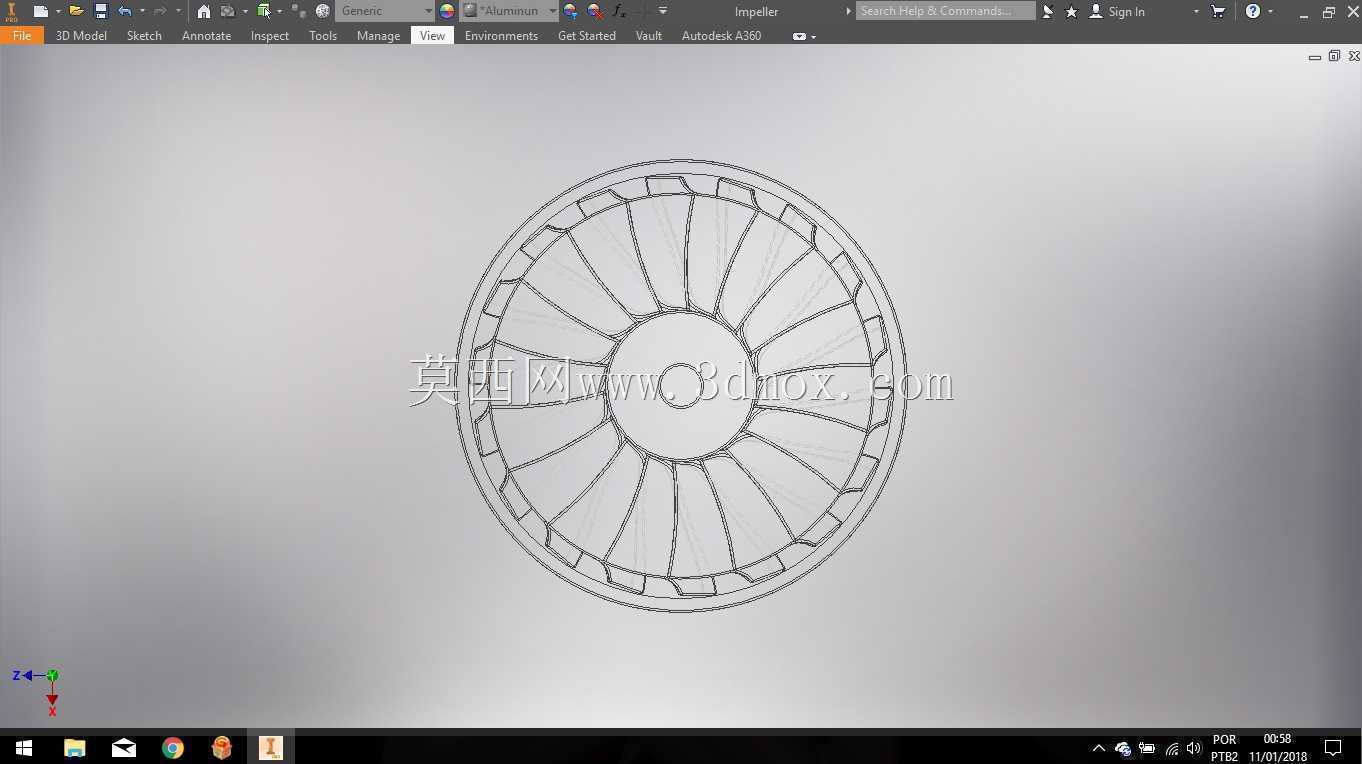Switch to the Vault tab
This screenshot has height=764, width=1362.
tap(649, 36)
